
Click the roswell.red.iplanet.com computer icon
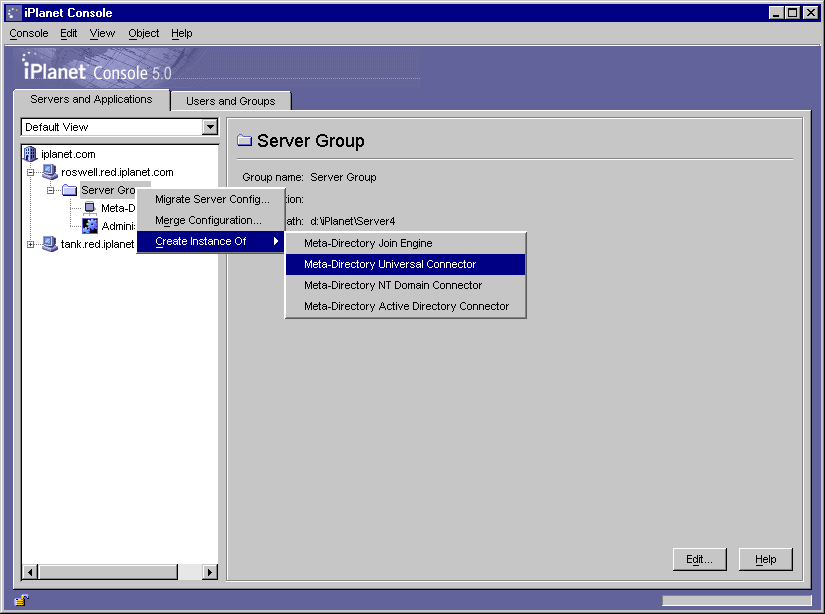(49, 172)
